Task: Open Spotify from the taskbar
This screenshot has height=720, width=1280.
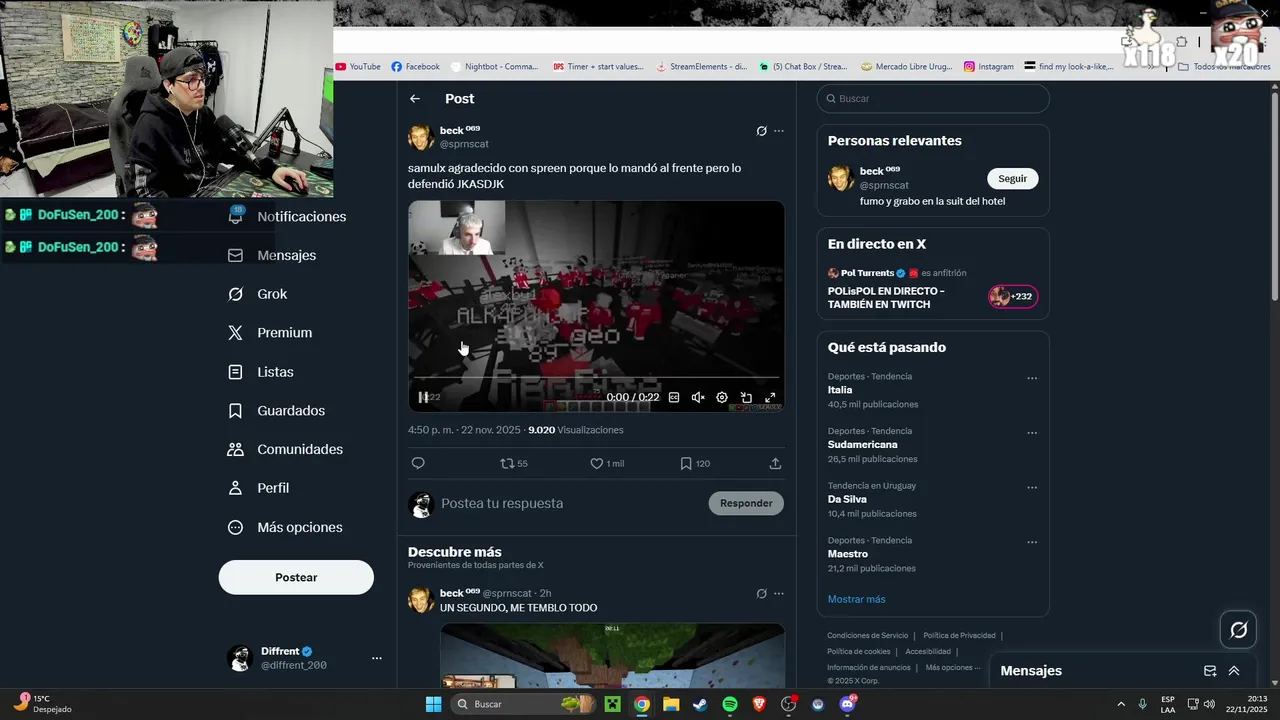Action: click(730, 704)
